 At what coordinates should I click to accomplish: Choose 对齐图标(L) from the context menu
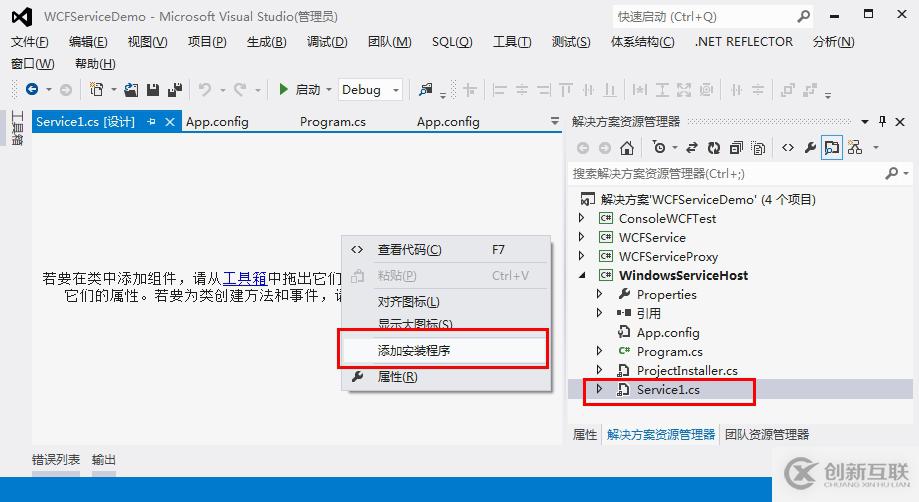(446, 302)
